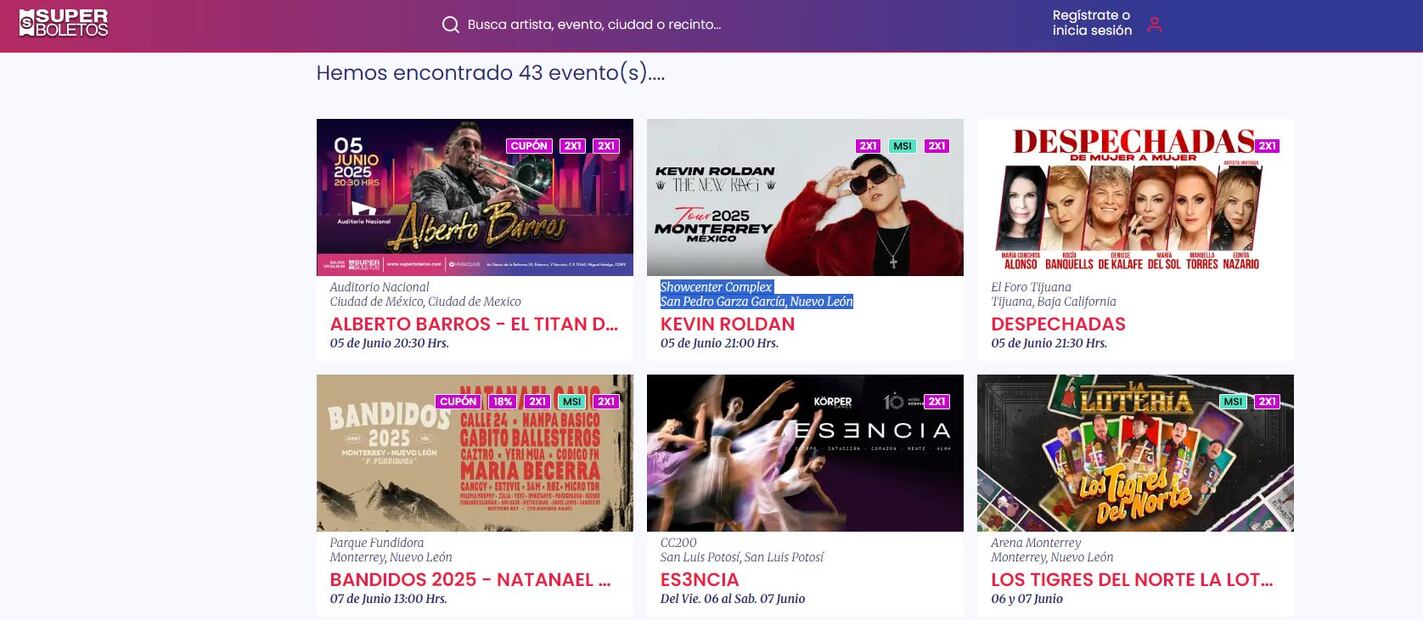The width and height of the screenshot is (1423, 620).
Task: Click CUPÓN badge on Bandidos 2025 card
Action: [459, 402]
